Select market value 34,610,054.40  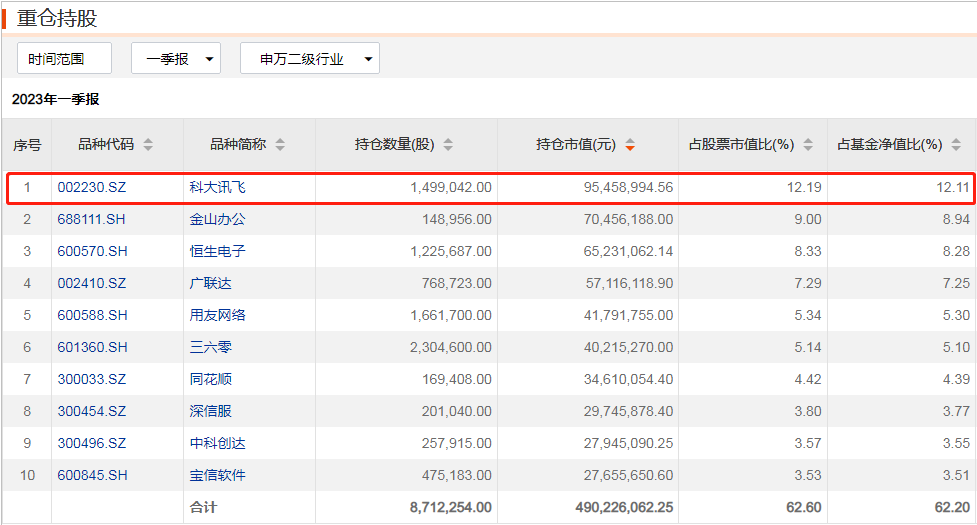pos(628,379)
